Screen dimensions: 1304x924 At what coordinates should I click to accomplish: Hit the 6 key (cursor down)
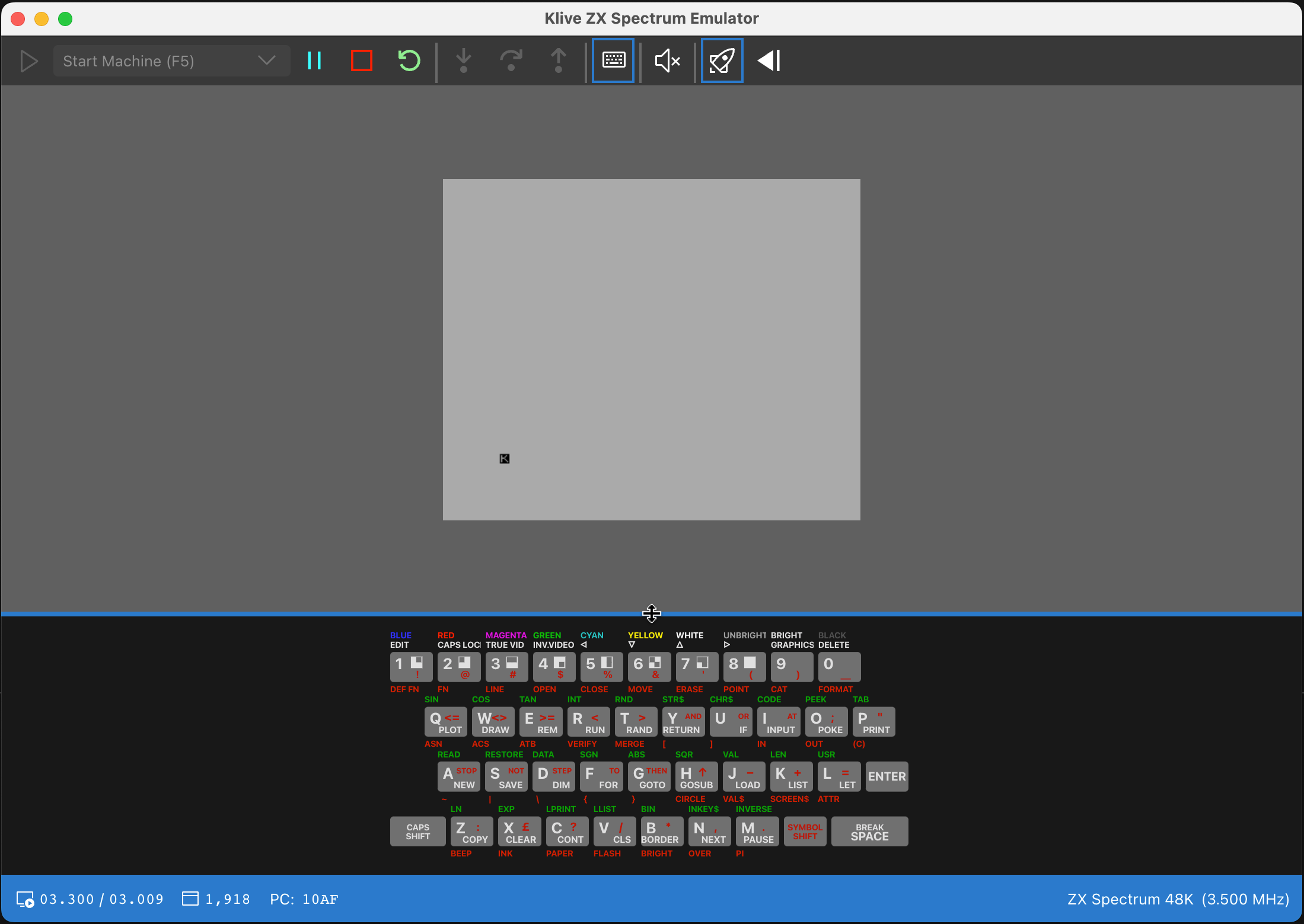[x=649, y=667]
